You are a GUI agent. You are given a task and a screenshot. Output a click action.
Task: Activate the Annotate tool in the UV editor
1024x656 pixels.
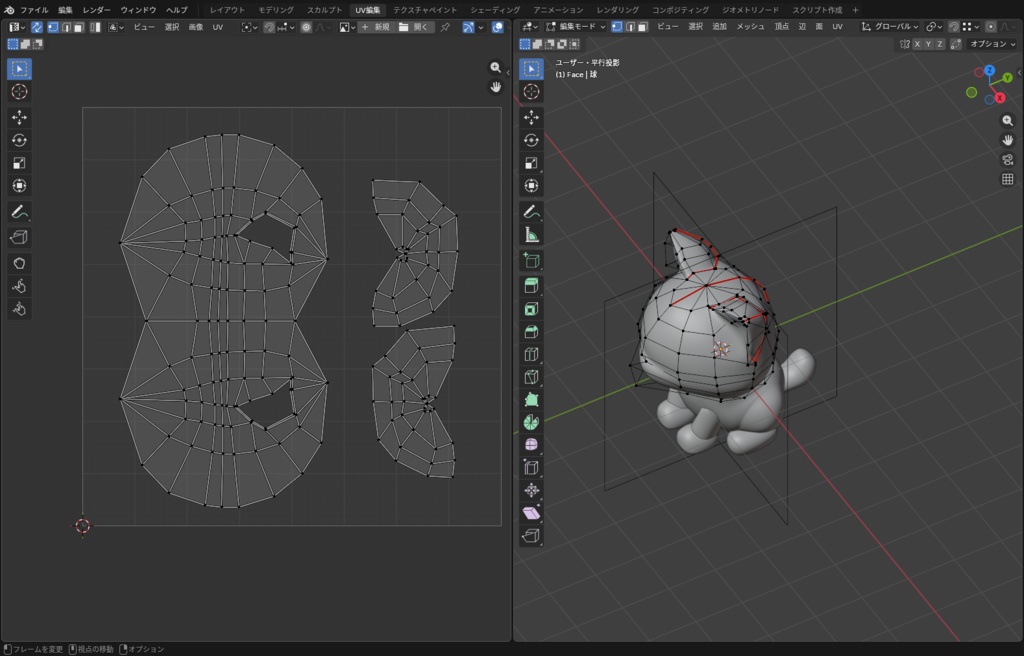20,212
